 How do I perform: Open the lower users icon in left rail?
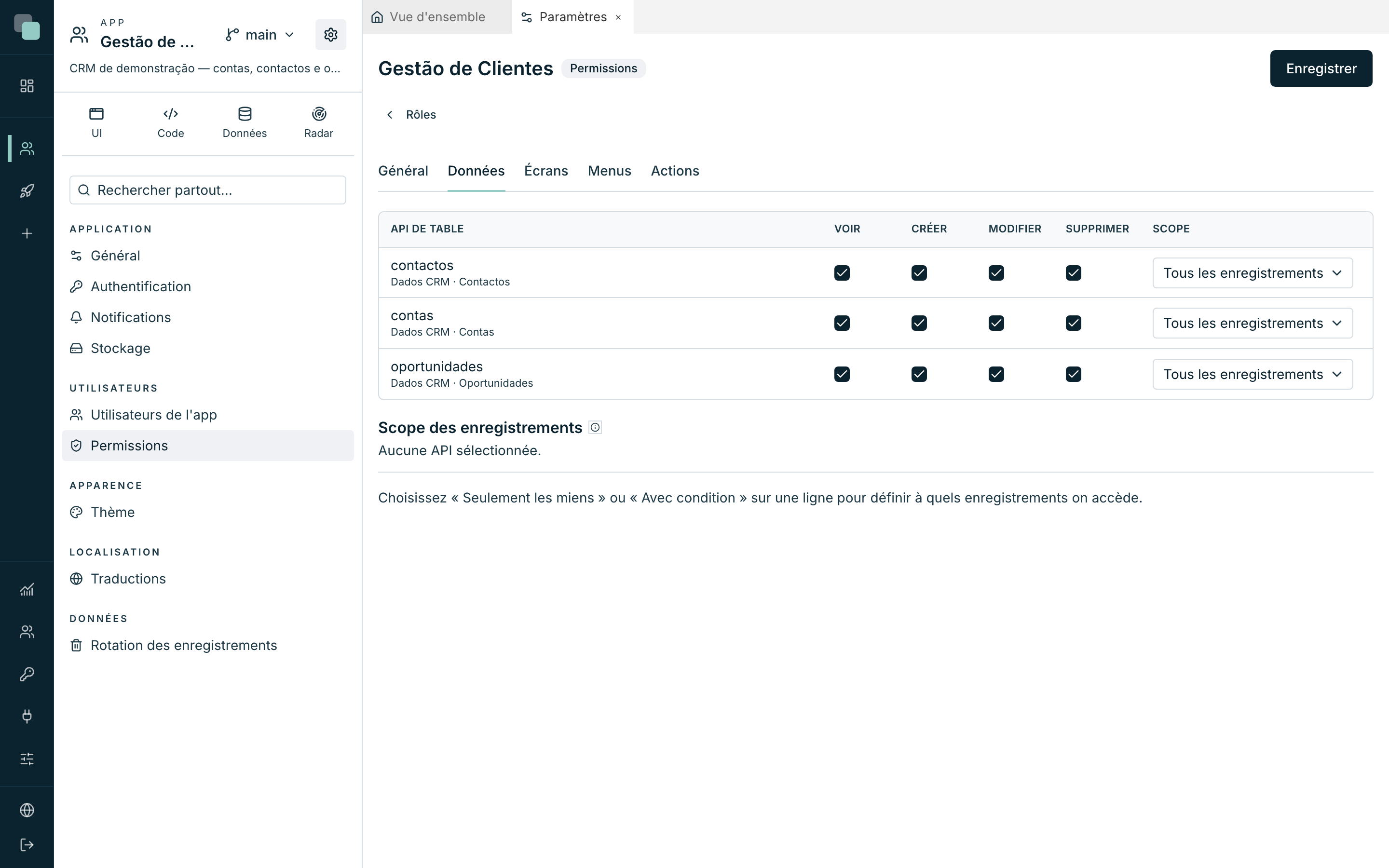click(x=27, y=632)
